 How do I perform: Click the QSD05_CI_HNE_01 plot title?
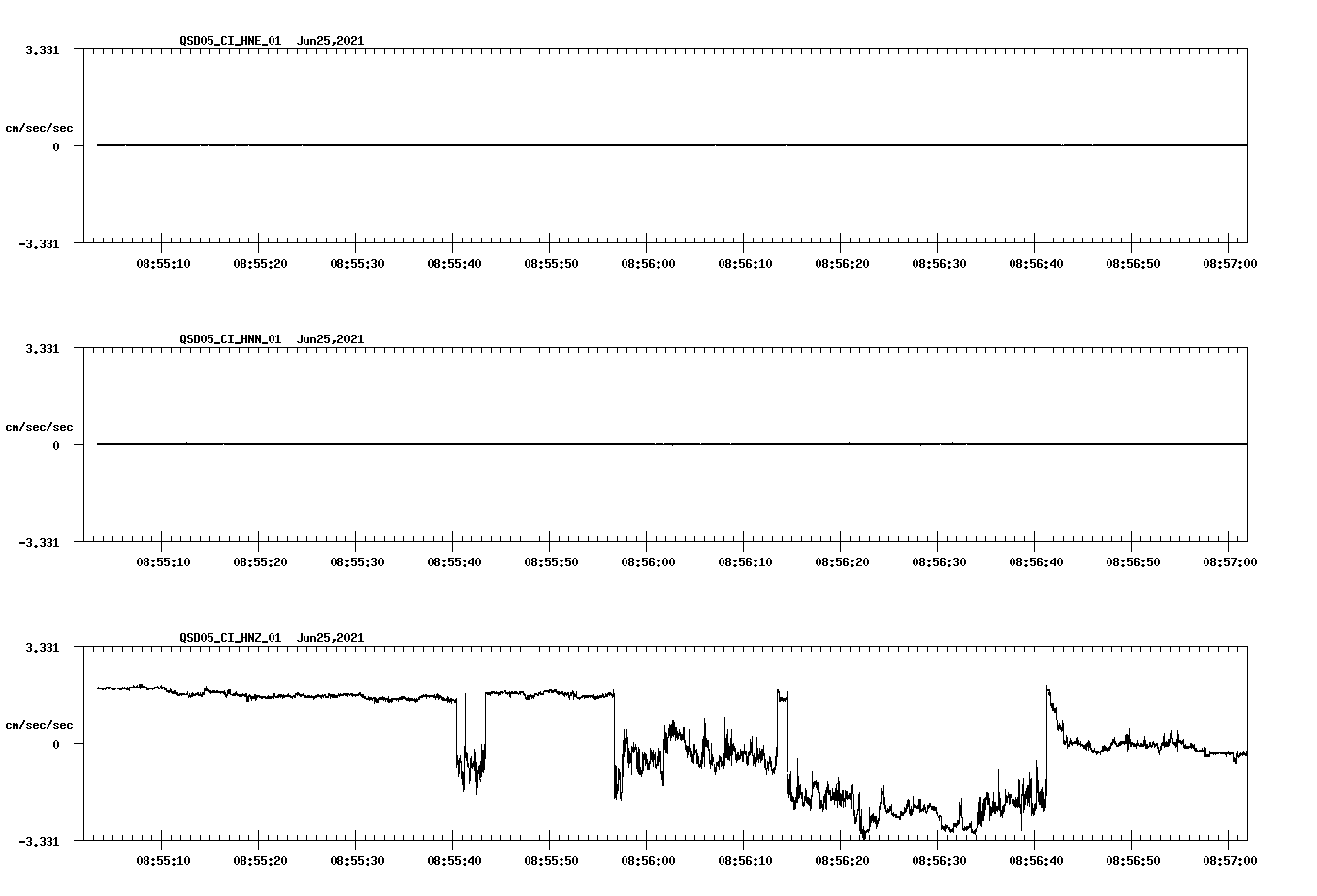click(231, 41)
